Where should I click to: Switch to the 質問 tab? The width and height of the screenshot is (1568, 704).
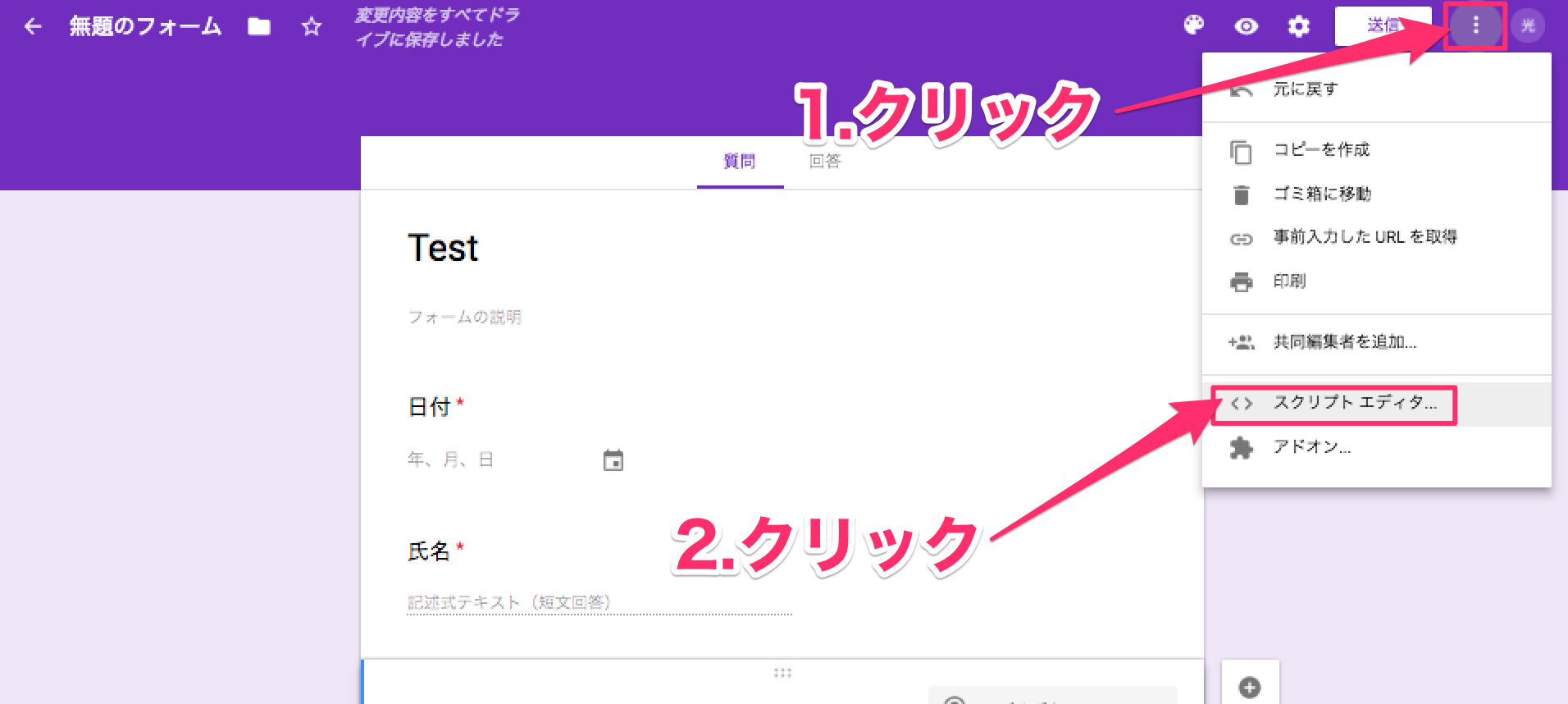click(x=740, y=162)
